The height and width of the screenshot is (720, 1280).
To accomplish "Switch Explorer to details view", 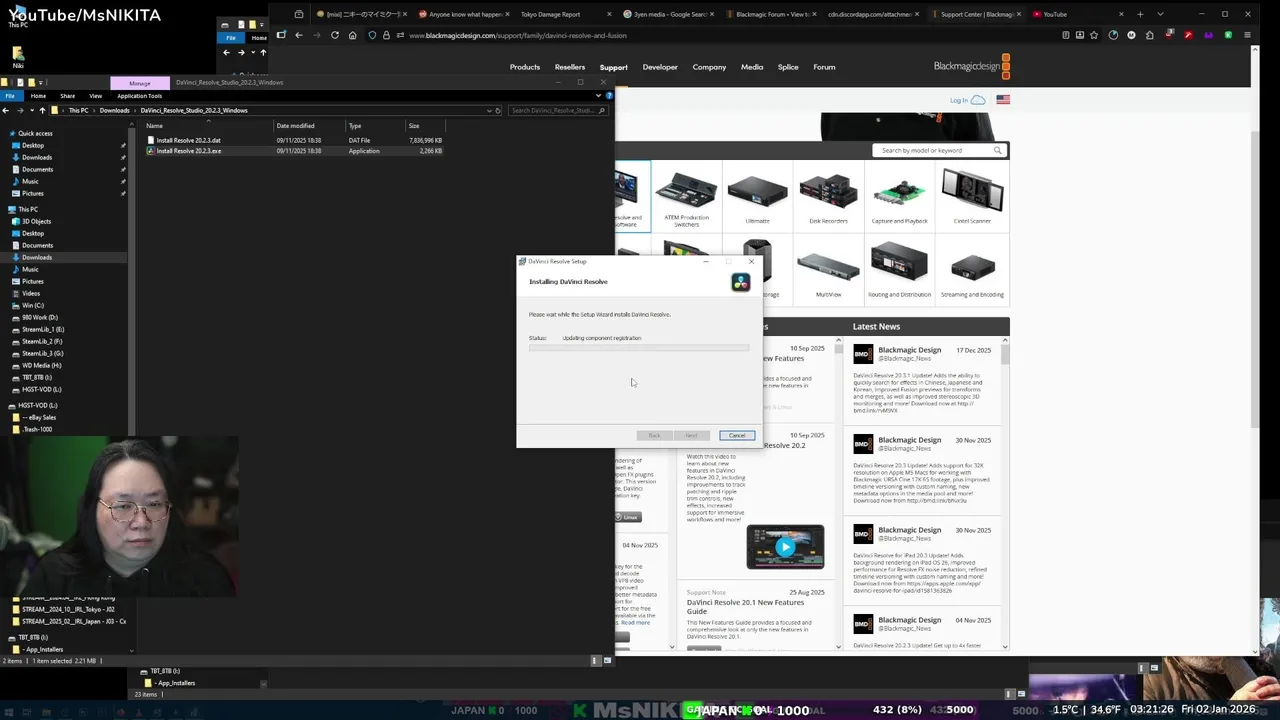I will (597, 661).
